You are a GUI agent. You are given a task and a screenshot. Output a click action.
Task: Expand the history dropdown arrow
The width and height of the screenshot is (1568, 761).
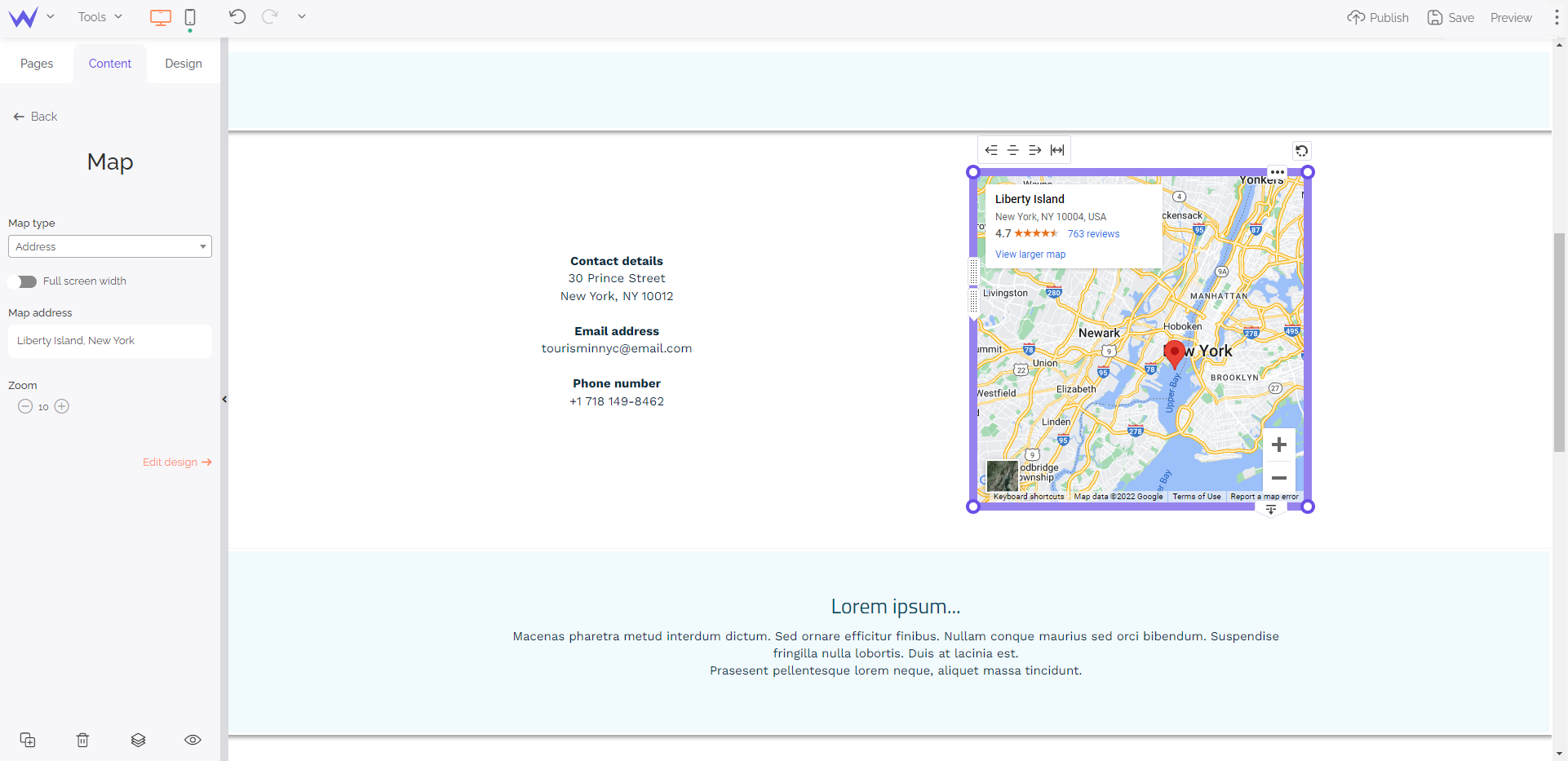click(x=302, y=16)
